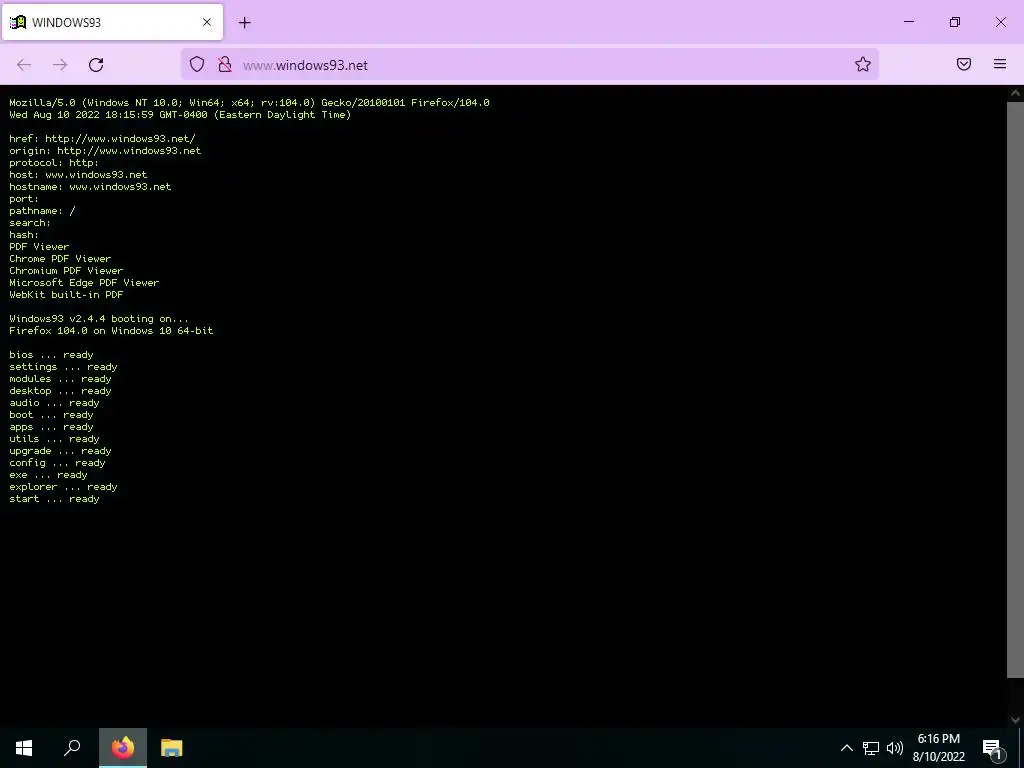Go forward in browser history
Viewport: 1024px width, 768px height.
[x=60, y=65]
